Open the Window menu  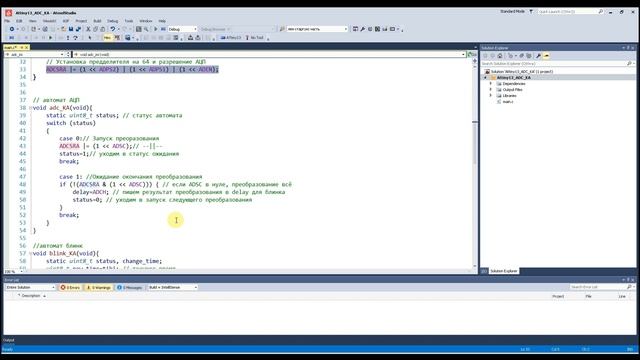(x=146, y=21)
